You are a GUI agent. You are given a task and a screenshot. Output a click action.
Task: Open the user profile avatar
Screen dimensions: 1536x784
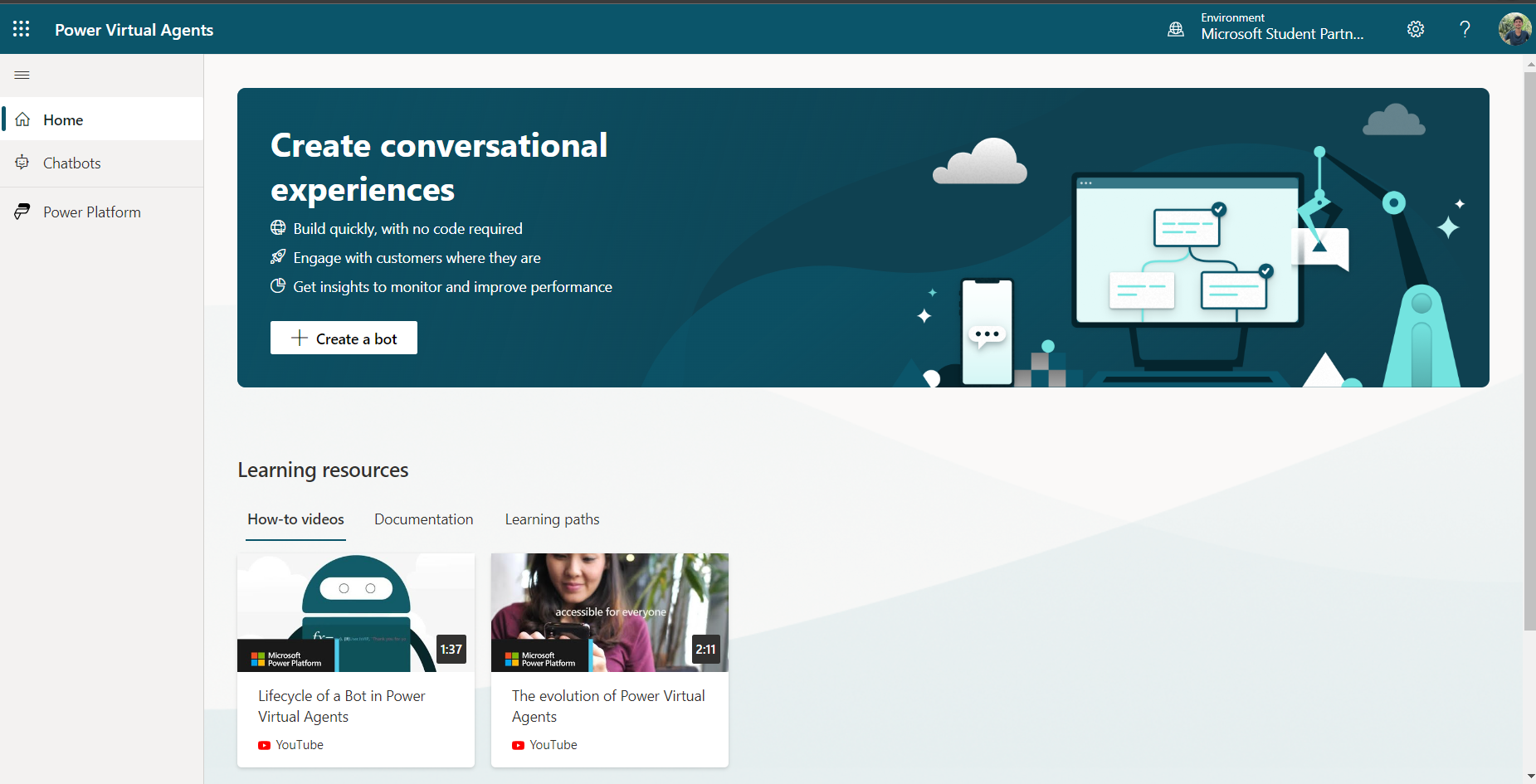coord(1515,29)
